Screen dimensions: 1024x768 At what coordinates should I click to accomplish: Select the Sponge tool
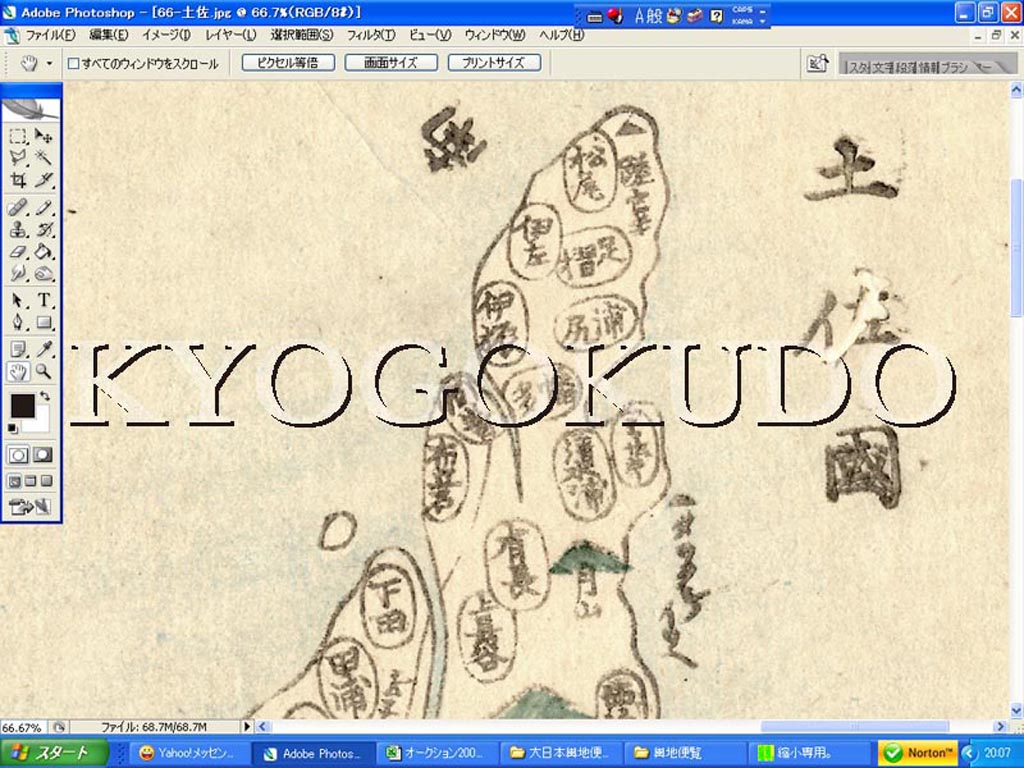pos(44,273)
